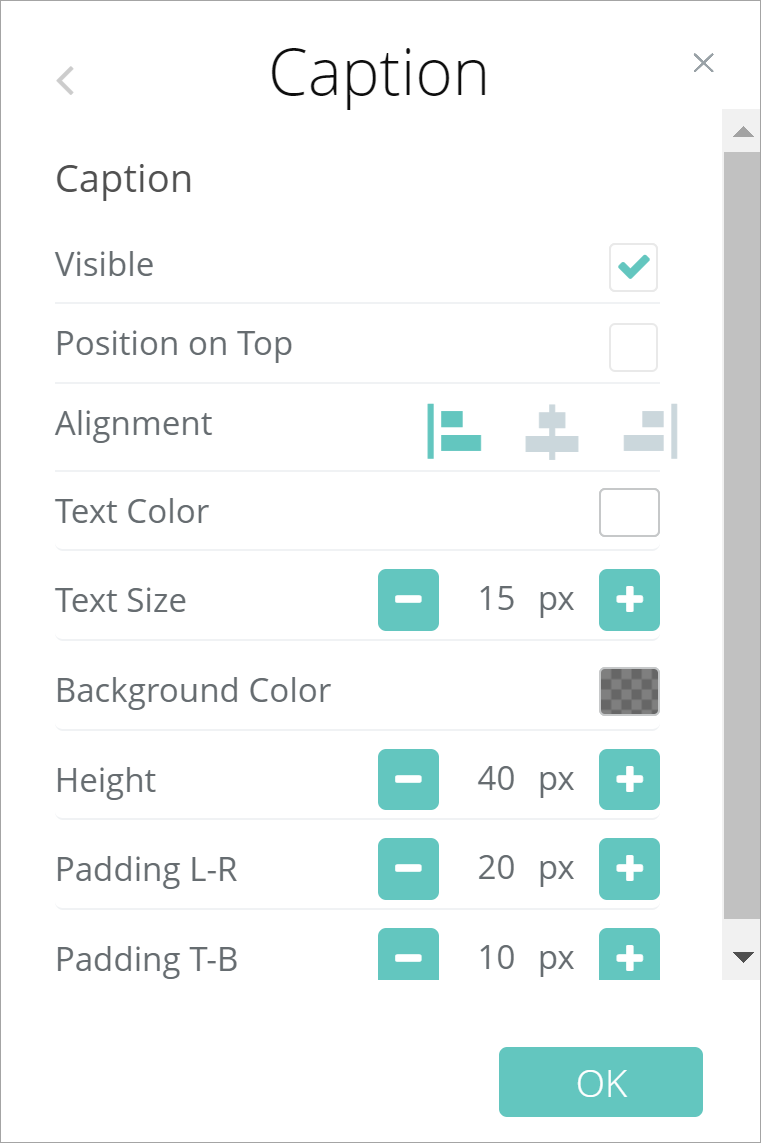Open the Background Color swatch
Image resolution: width=761 pixels, height=1143 pixels.
click(629, 691)
